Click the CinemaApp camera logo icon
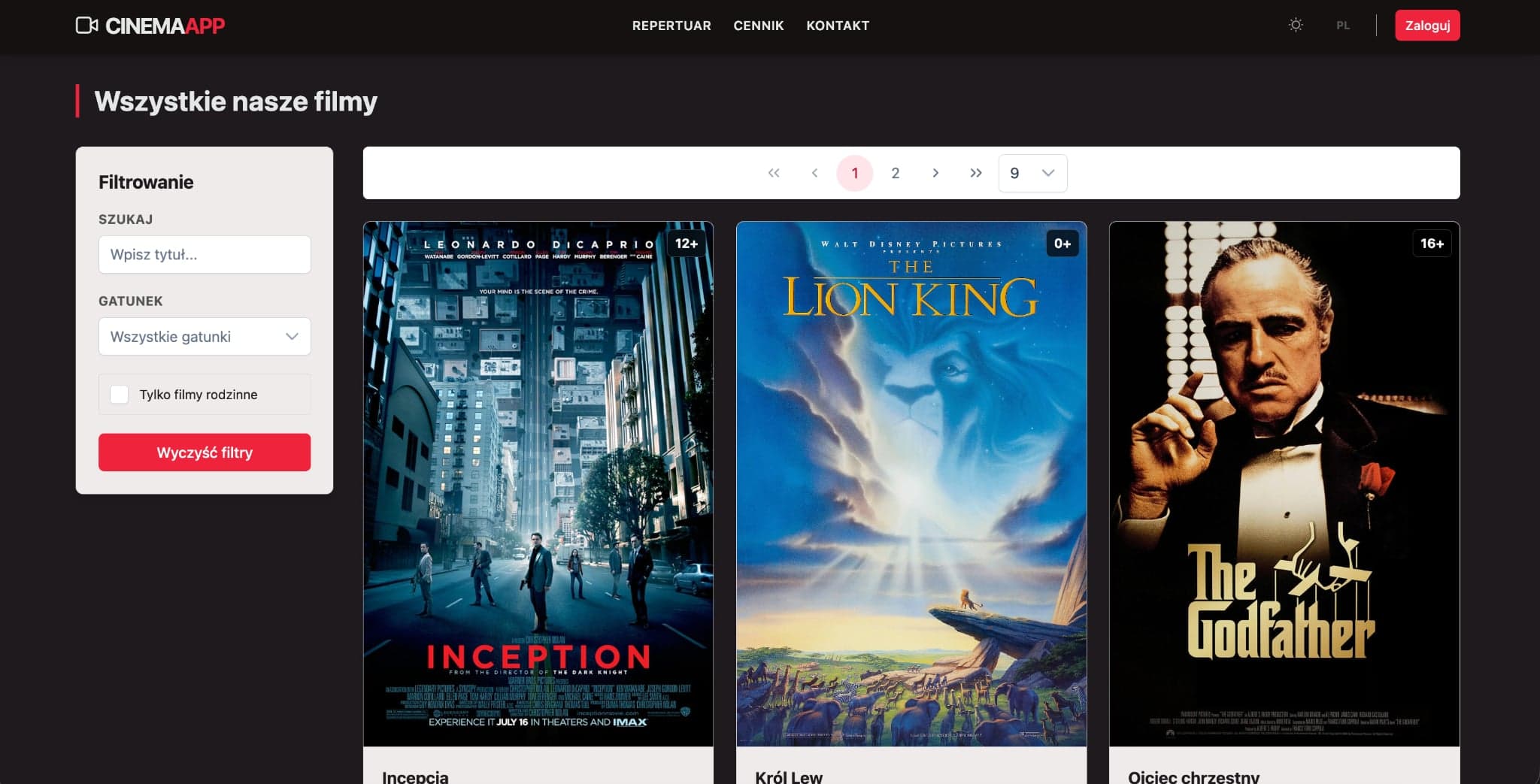 tap(86, 25)
